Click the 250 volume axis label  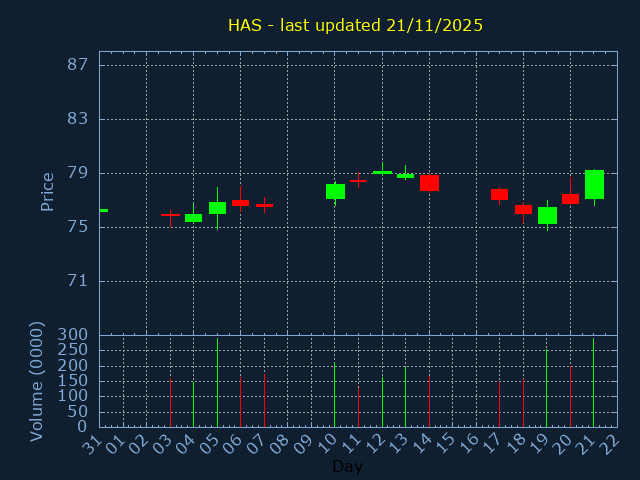pyautogui.click(x=73, y=350)
